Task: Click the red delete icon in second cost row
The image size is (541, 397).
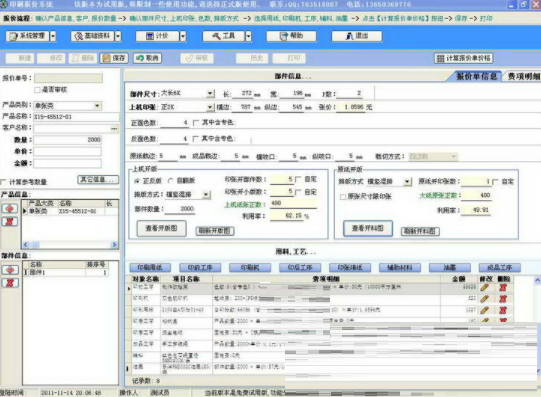Action: tap(503, 299)
